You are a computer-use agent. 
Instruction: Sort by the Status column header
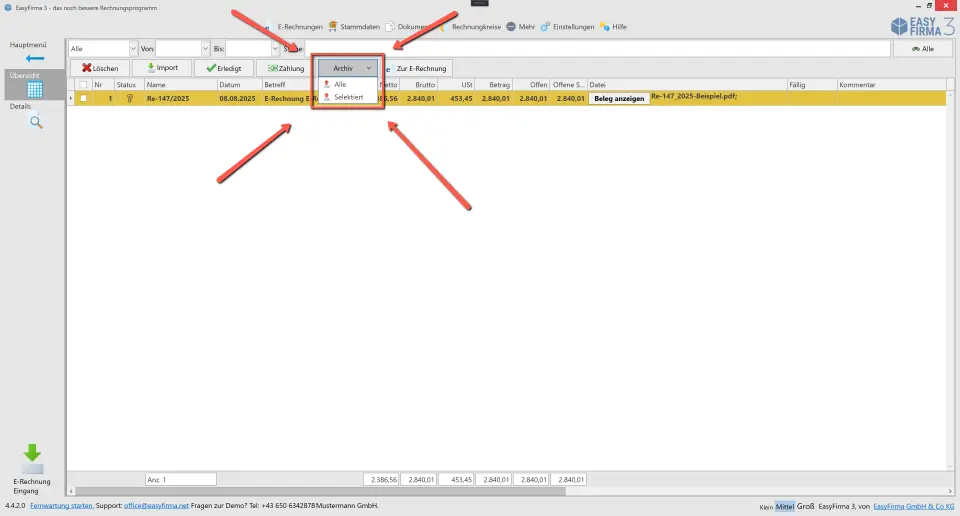click(129, 84)
